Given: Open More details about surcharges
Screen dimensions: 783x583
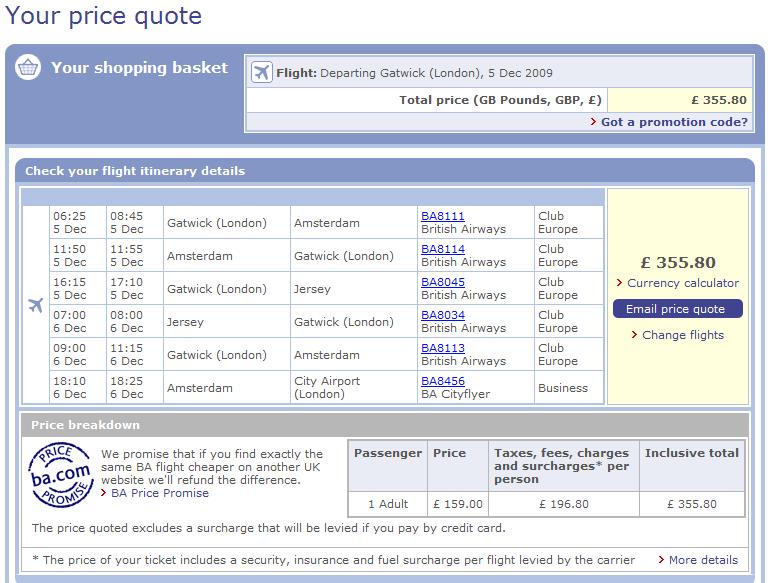Looking at the screenshot, I should click(703, 560).
